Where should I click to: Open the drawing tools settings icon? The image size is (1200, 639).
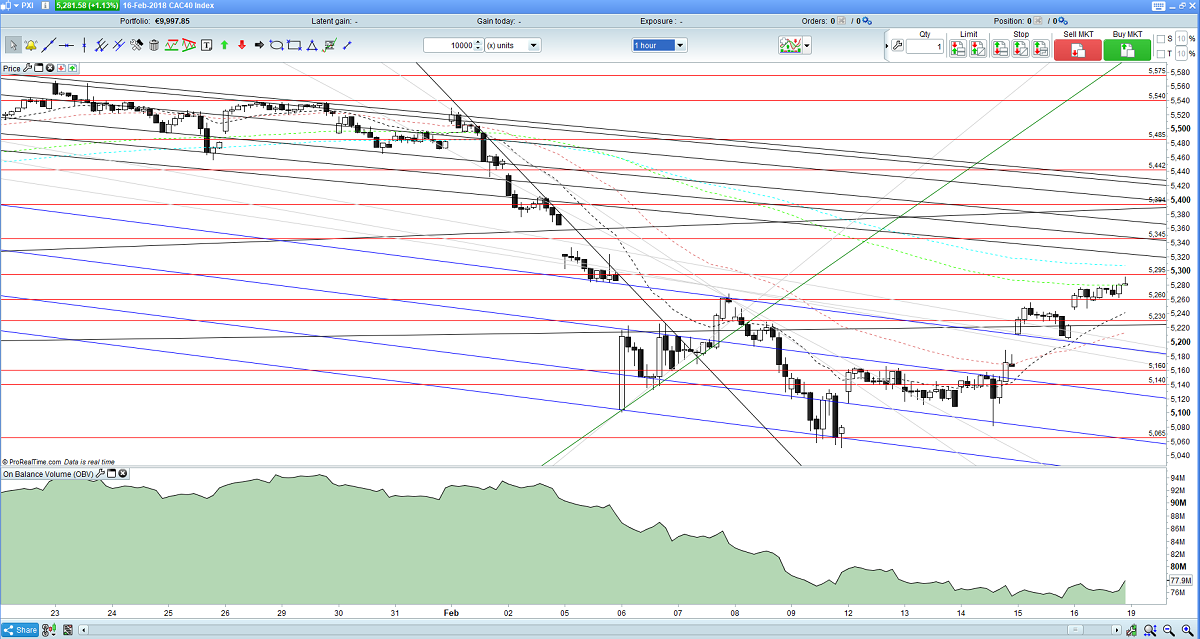136,45
